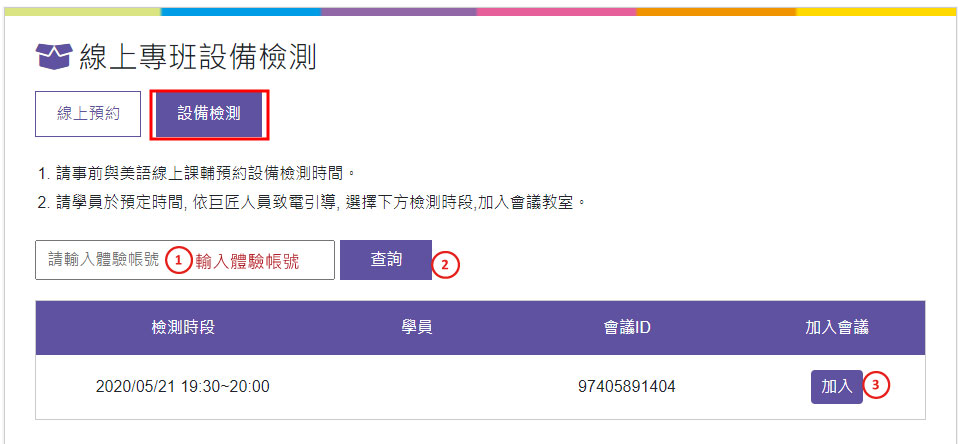Image resolution: width=960 pixels, height=444 pixels.
Task: Click the red 輸入體驗帳號 annotation text
Action: [247, 262]
